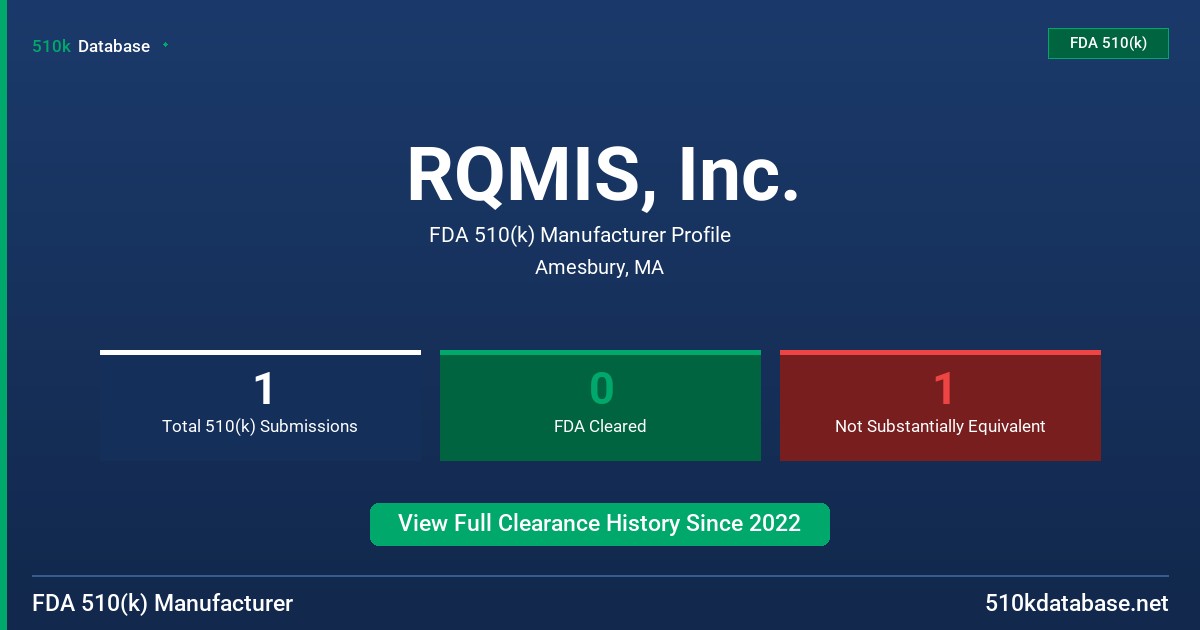Select the FDA 510(k) badge
This screenshot has height=630, width=1200.
click(x=1108, y=43)
